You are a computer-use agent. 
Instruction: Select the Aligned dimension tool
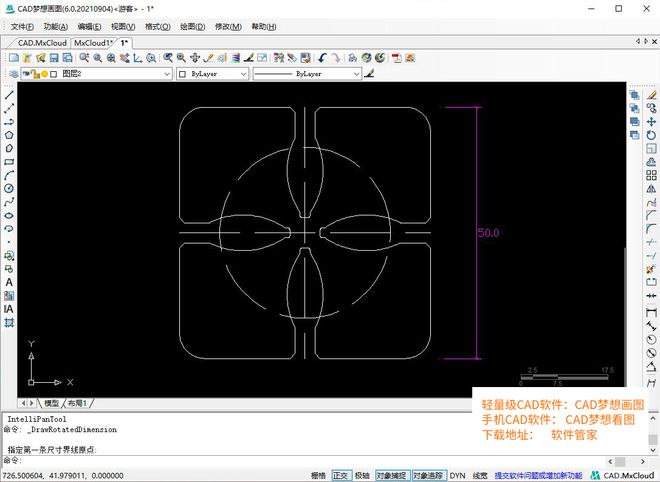pyautogui.click(x=651, y=326)
